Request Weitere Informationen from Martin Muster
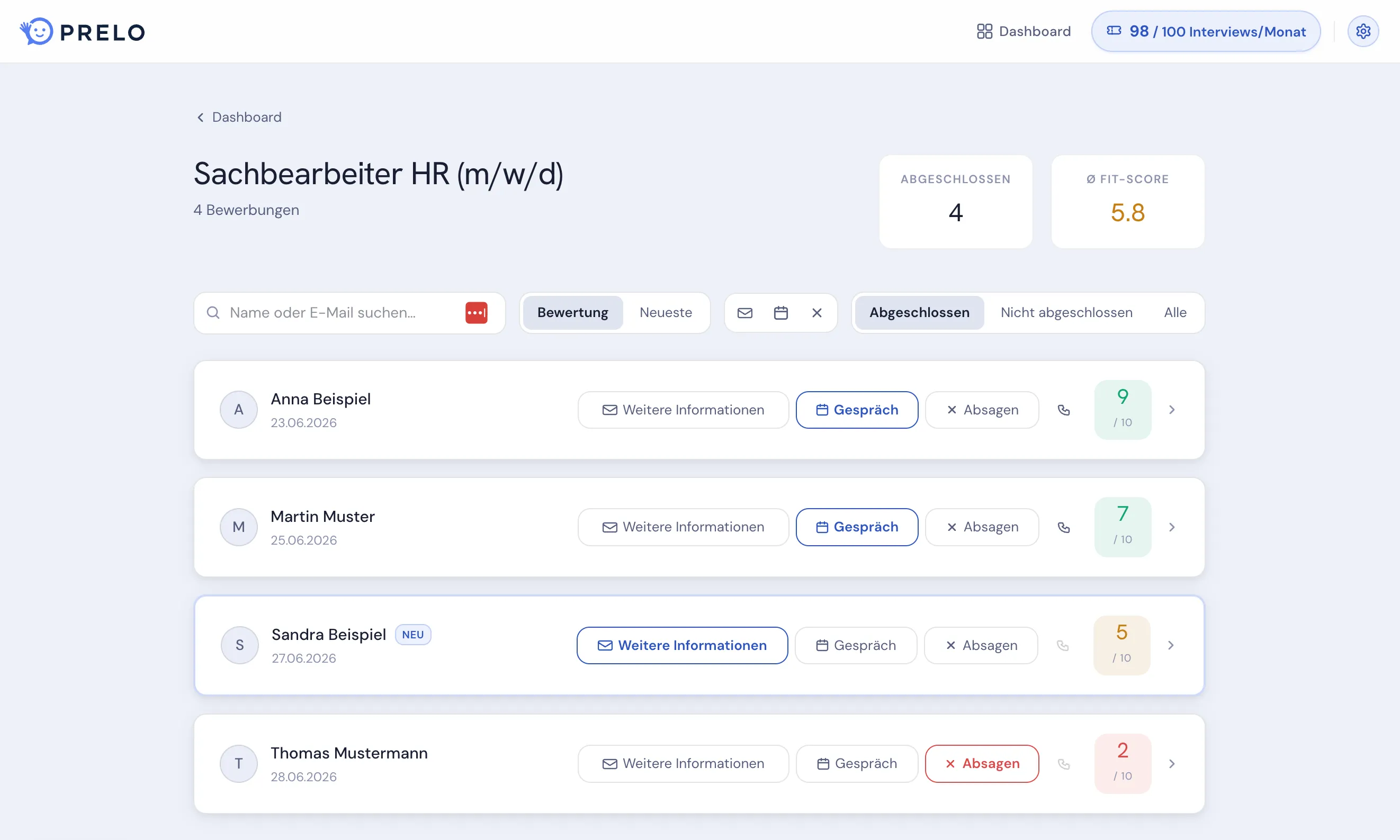 [683, 527]
